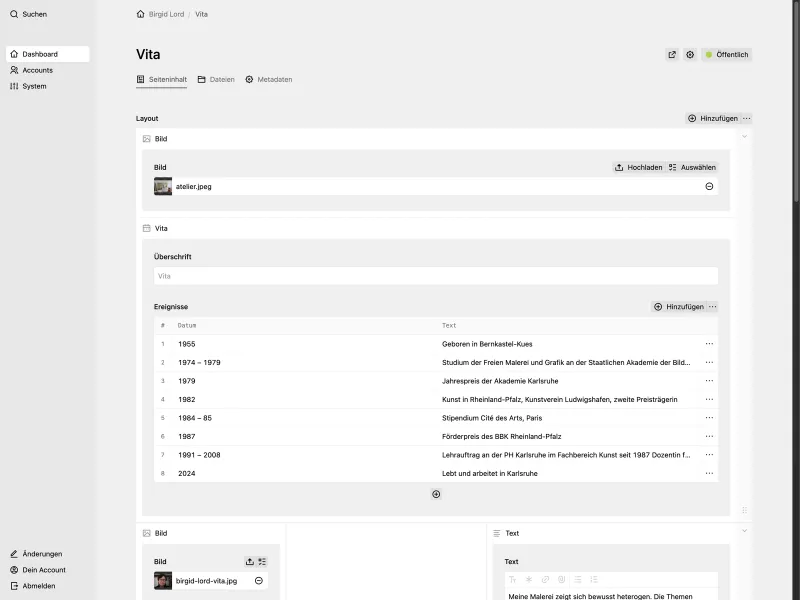Click the text style icon in the Text toolbar

coord(512,578)
